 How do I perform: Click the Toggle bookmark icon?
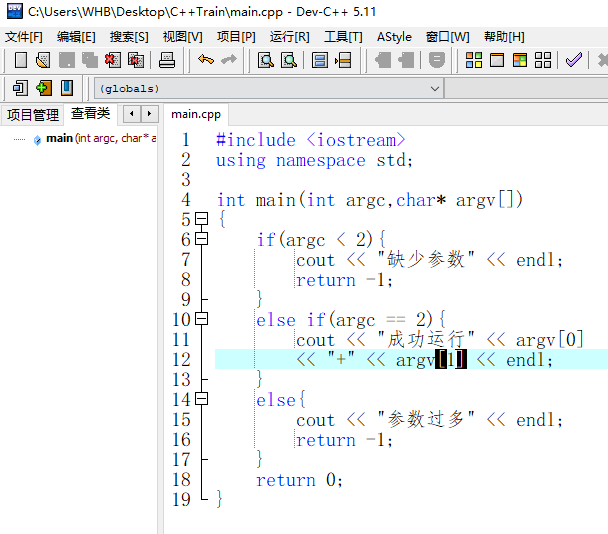pos(437,60)
